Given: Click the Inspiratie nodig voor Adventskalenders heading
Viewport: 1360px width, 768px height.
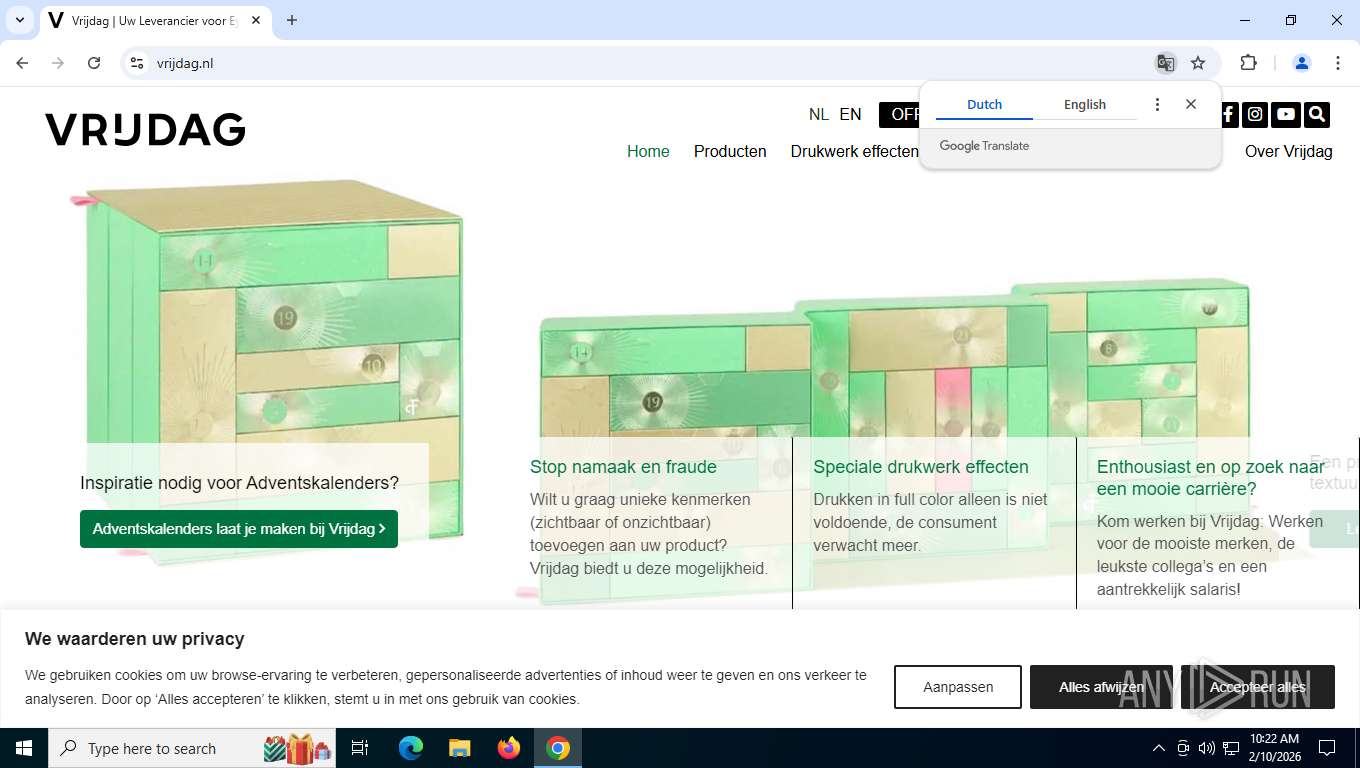Looking at the screenshot, I should (x=239, y=483).
